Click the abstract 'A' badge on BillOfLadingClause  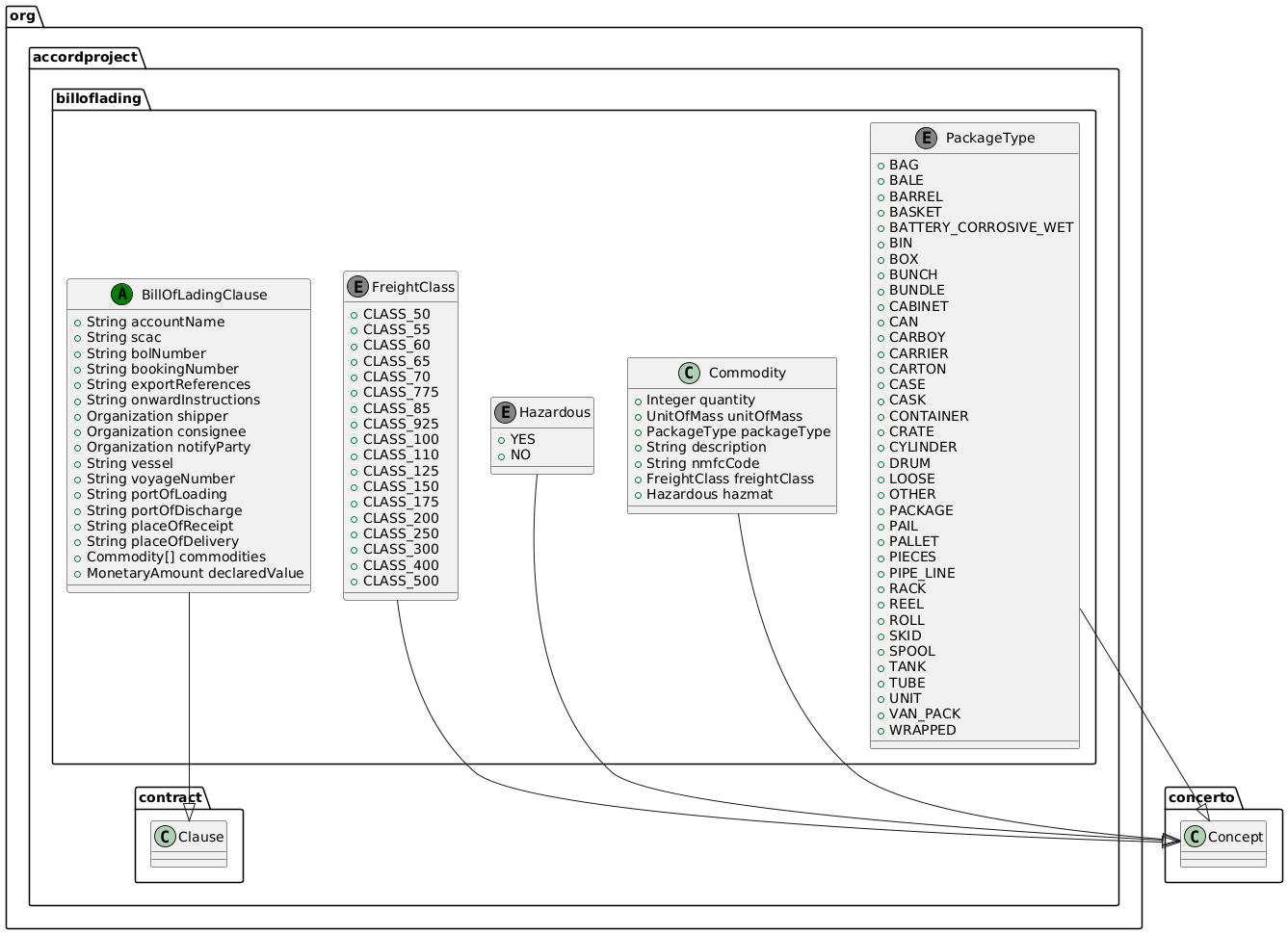click(120, 294)
